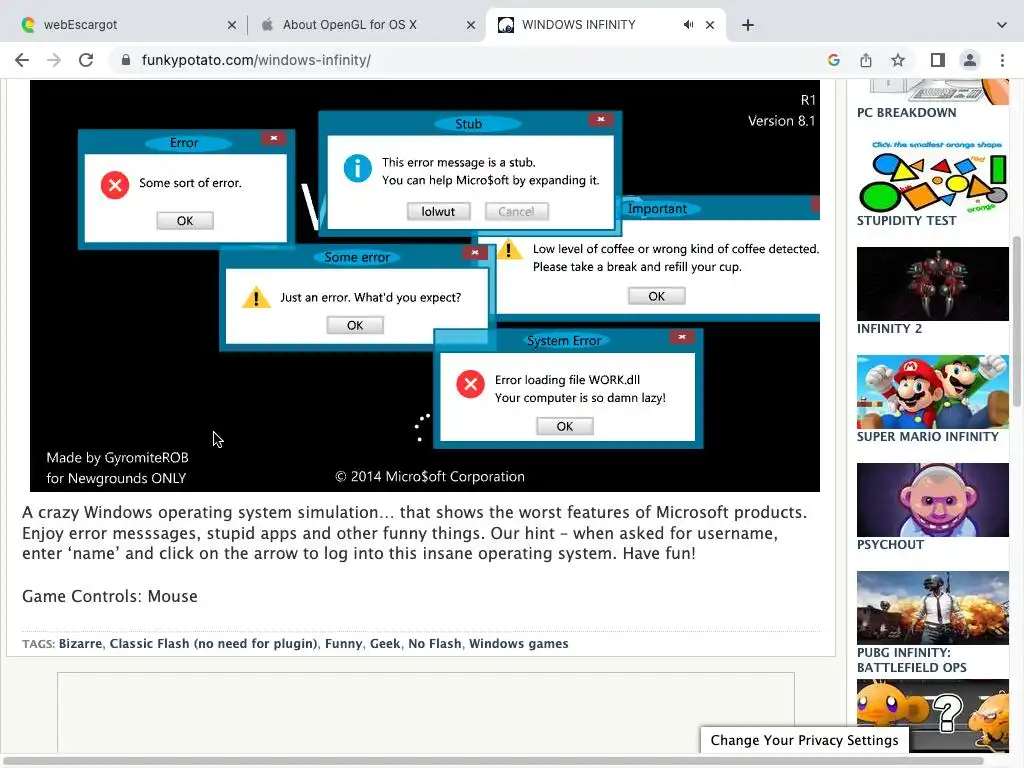Screen dimensions: 1024x768
Task: Click the horizontal page scrollbar
Action: tap(494, 761)
